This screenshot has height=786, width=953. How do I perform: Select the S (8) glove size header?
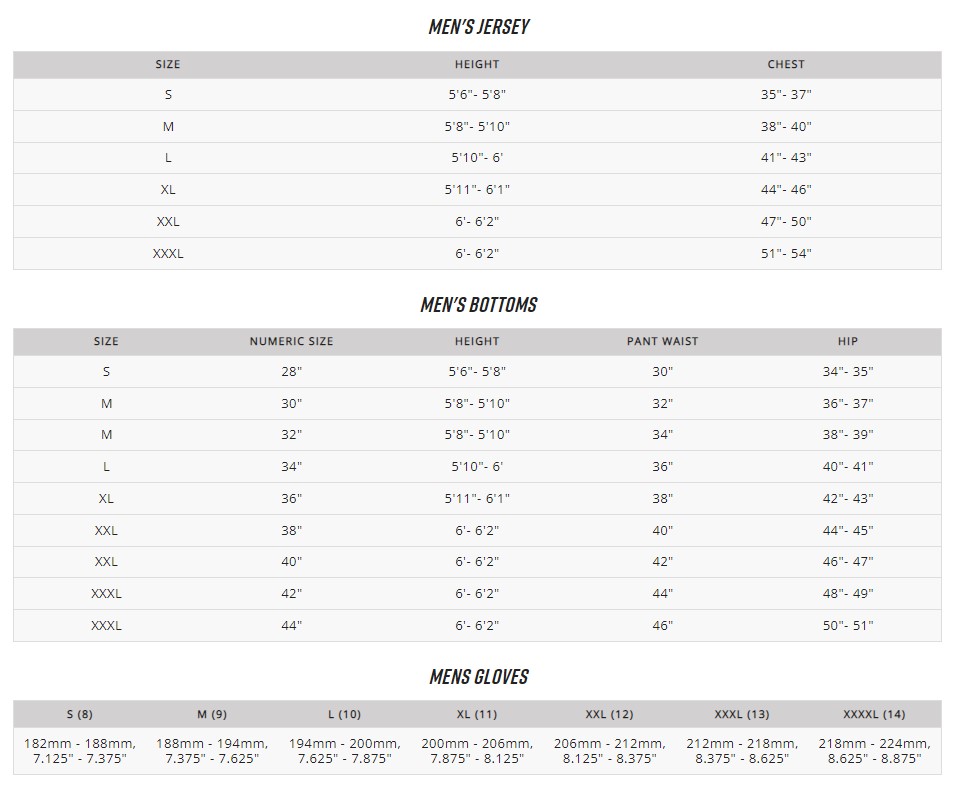79,714
